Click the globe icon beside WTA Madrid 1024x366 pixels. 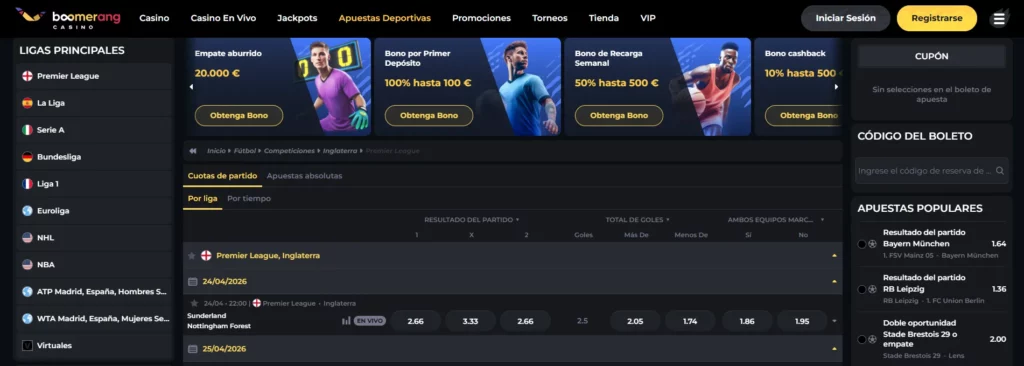pyautogui.click(x=27, y=318)
